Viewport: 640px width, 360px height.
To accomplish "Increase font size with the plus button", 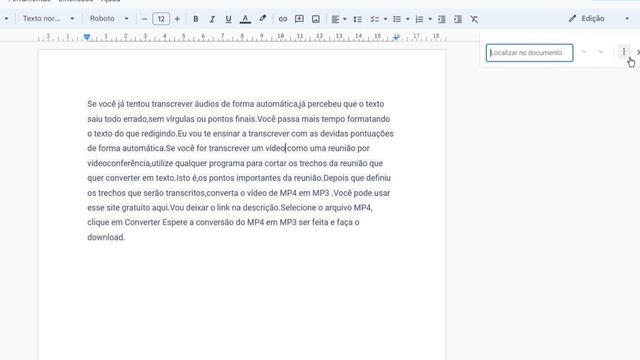I will pos(177,19).
